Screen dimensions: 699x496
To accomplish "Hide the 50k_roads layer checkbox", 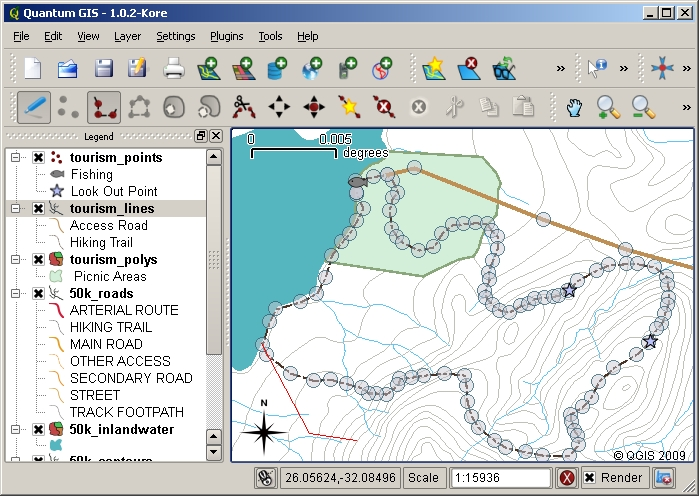I will click(38, 294).
